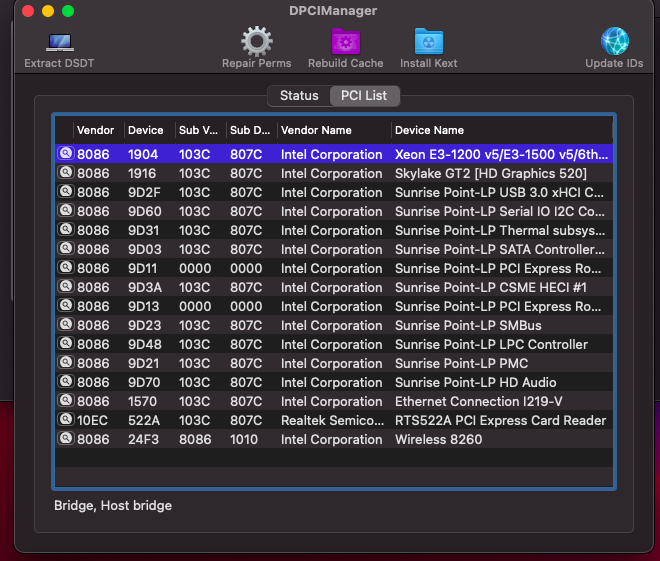Select device ID 24F3 cell
660x561 pixels.
(x=144, y=439)
